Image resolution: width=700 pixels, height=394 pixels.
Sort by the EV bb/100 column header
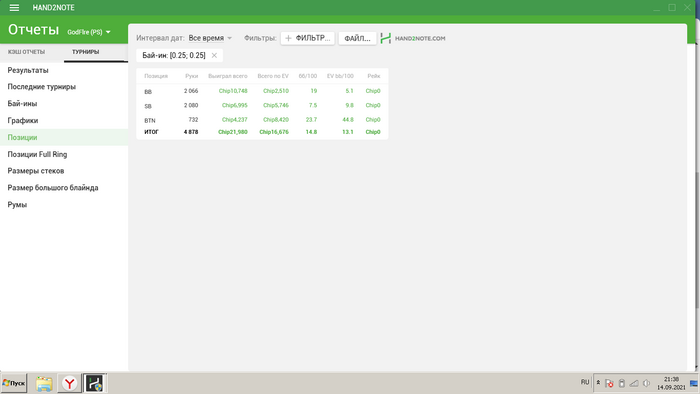pos(340,76)
